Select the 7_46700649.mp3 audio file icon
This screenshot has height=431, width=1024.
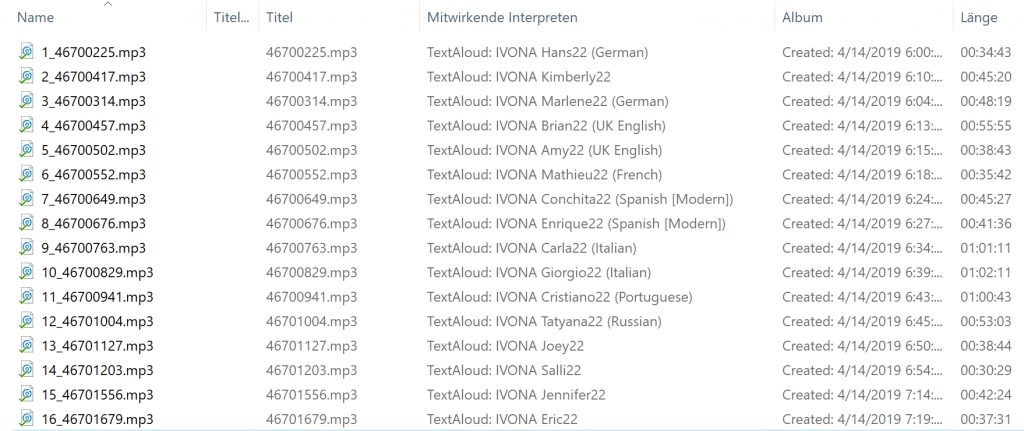[26, 199]
